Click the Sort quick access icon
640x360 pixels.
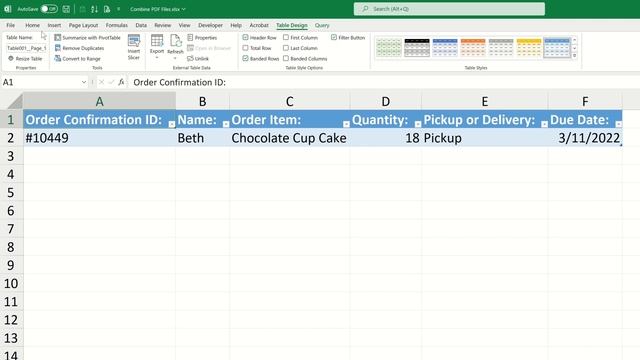(94, 9)
